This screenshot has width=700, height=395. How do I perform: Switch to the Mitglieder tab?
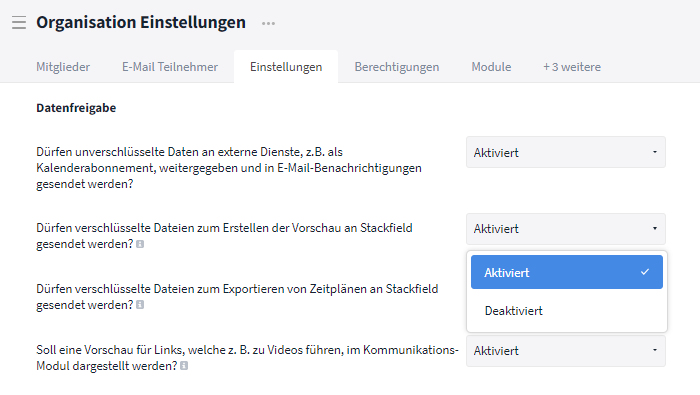(63, 67)
